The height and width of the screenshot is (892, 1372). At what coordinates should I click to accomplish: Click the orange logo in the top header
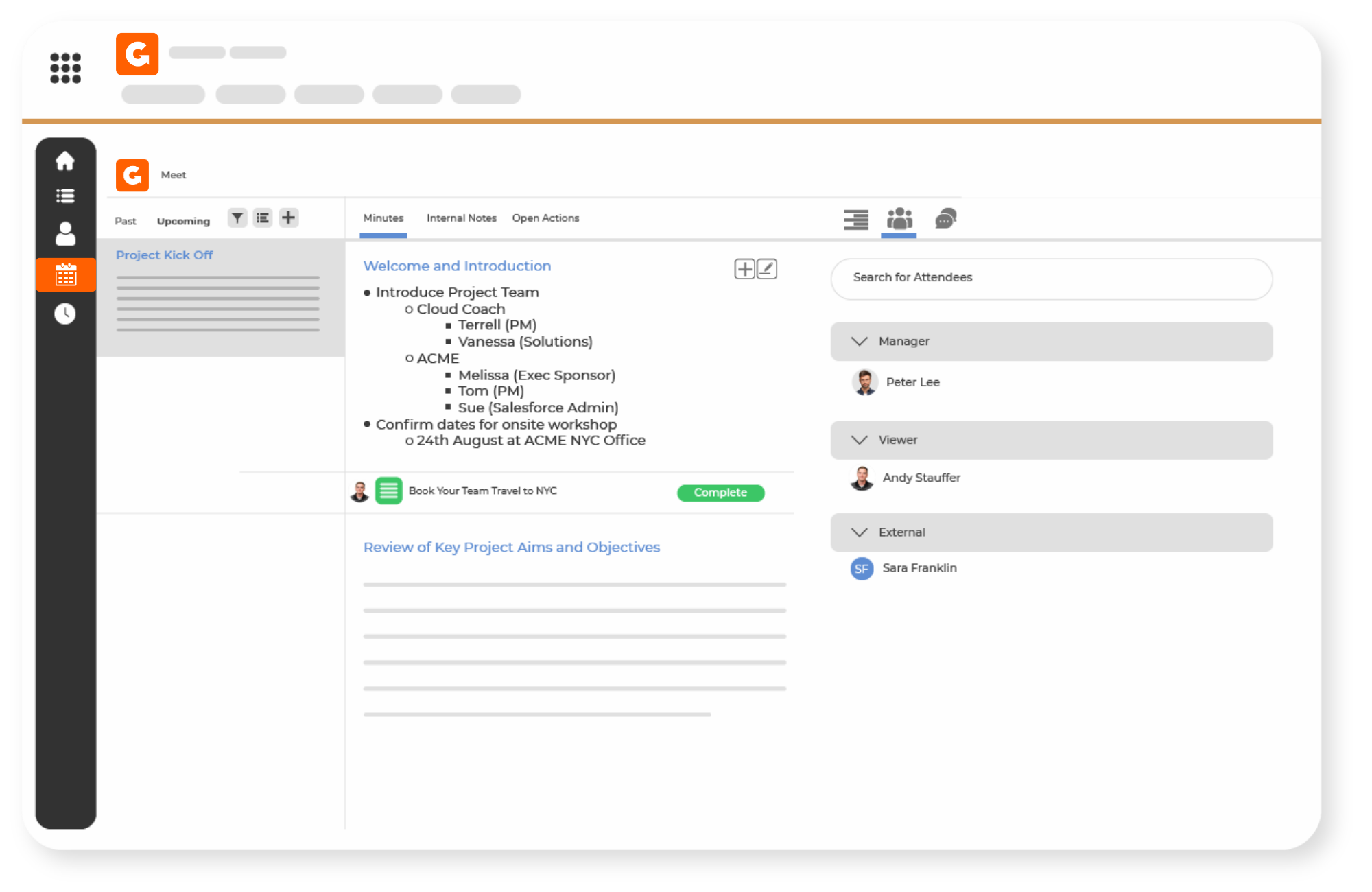click(x=137, y=54)
